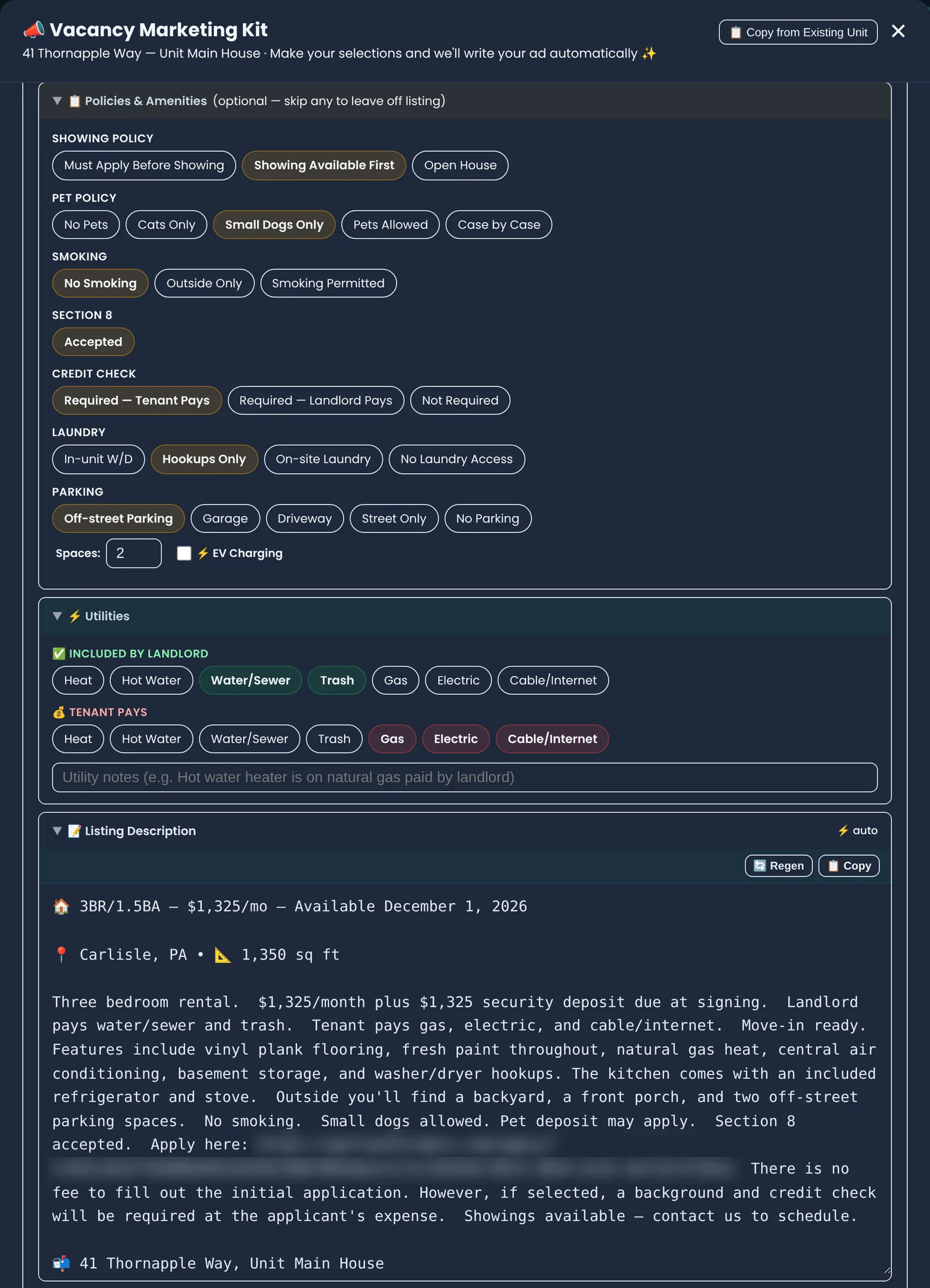Viewport: 930px width, 1288px height.
Task: Toggle Section 8 Accepted chip
Action: (x=93, y=342)
